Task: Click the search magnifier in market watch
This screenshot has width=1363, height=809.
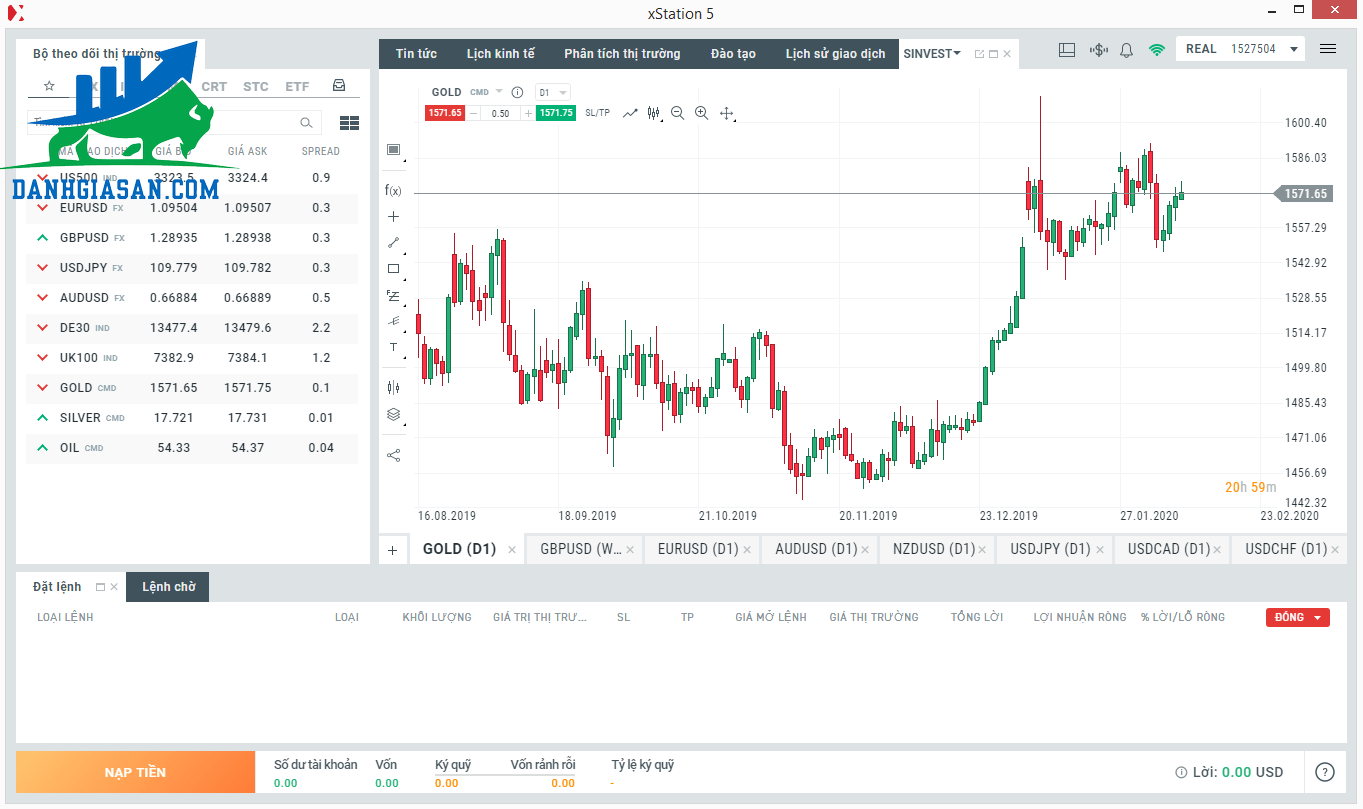Action: coord(306,123)
